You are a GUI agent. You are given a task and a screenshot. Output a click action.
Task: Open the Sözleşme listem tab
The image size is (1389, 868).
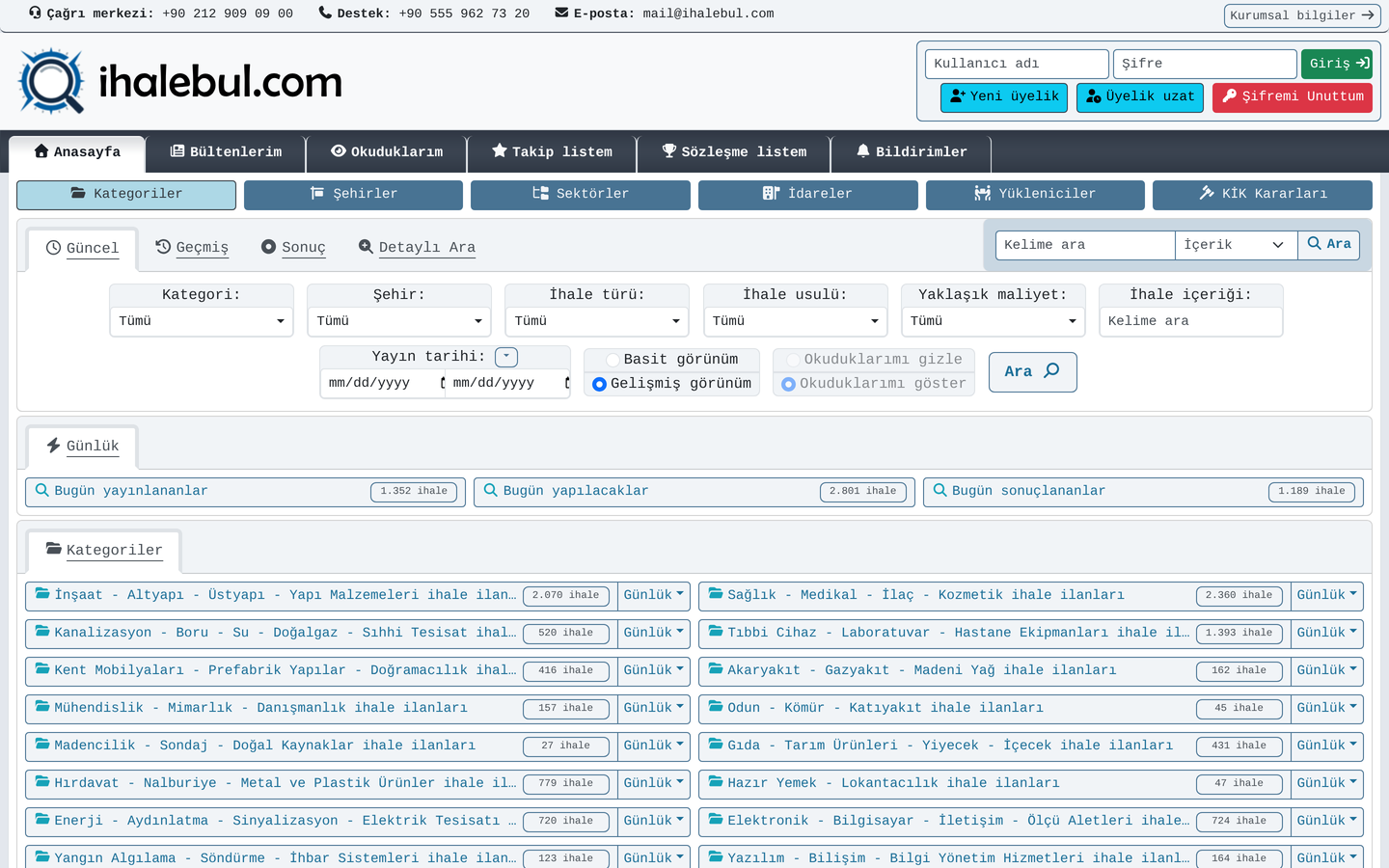[734, 152]
